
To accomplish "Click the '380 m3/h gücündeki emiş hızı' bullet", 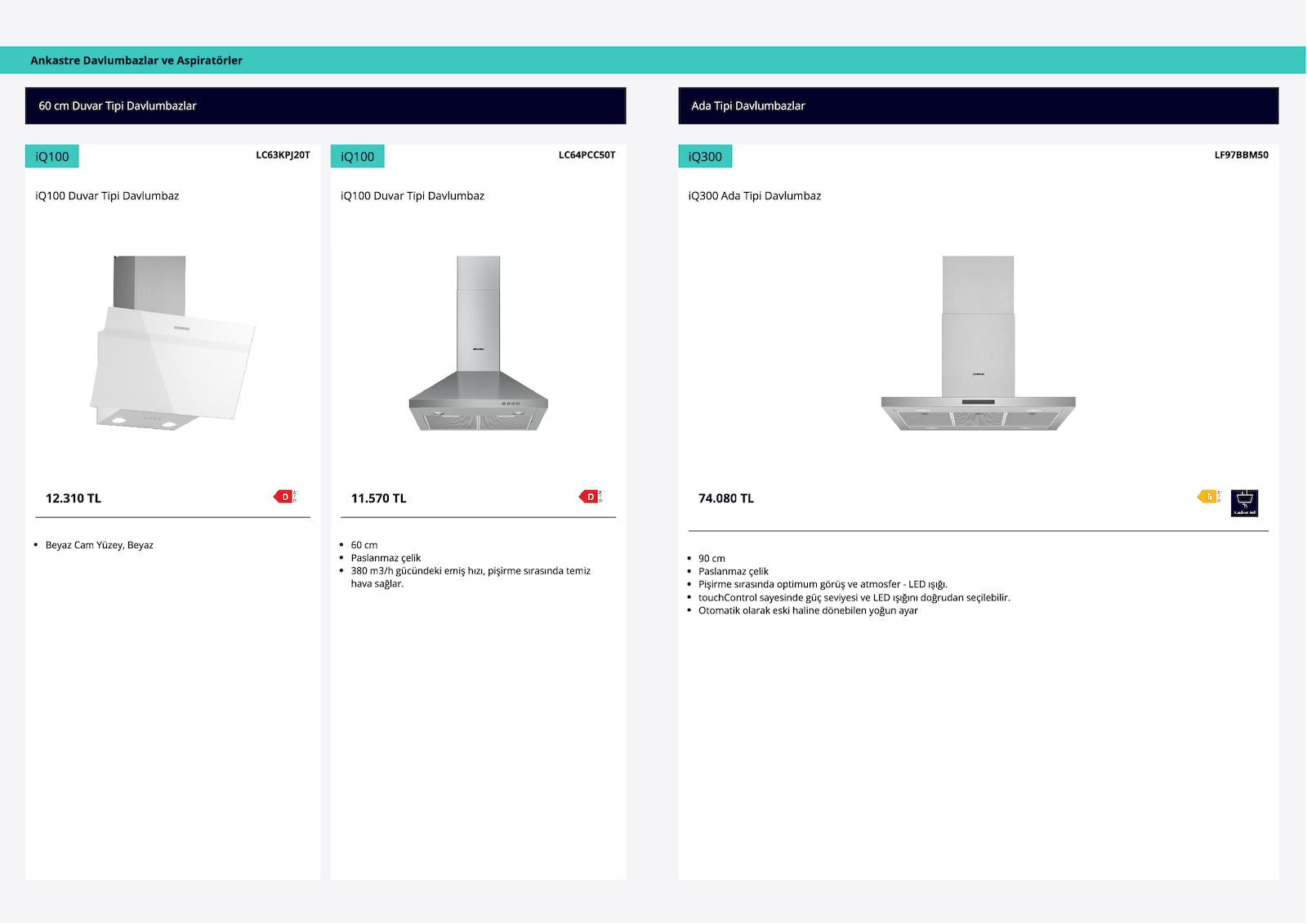I will (471, 577).
